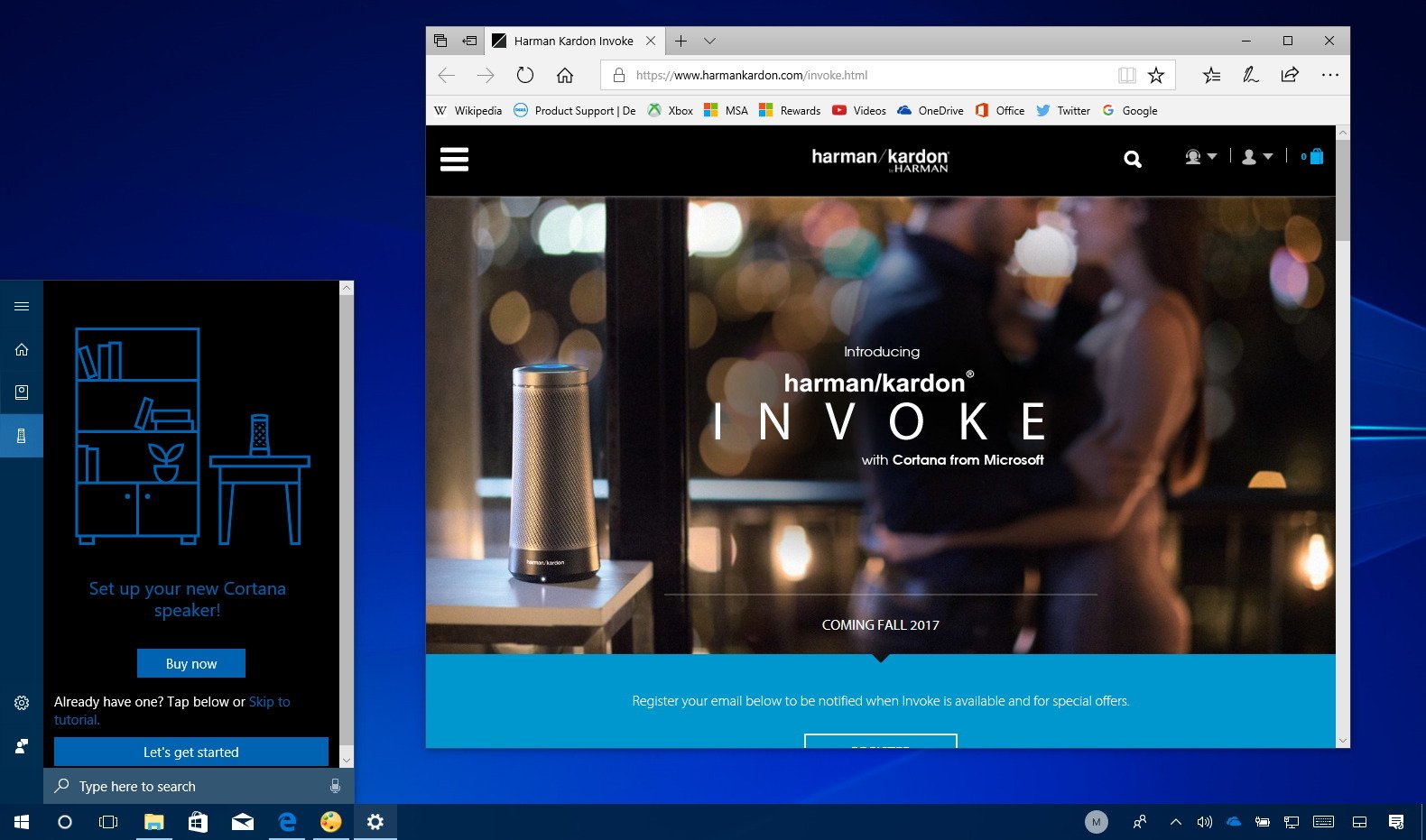Open Cortana Notebook in sidebar
The width and height of the screenshot is (1426, 840).
pyautogui.click(x=22, y=392)
